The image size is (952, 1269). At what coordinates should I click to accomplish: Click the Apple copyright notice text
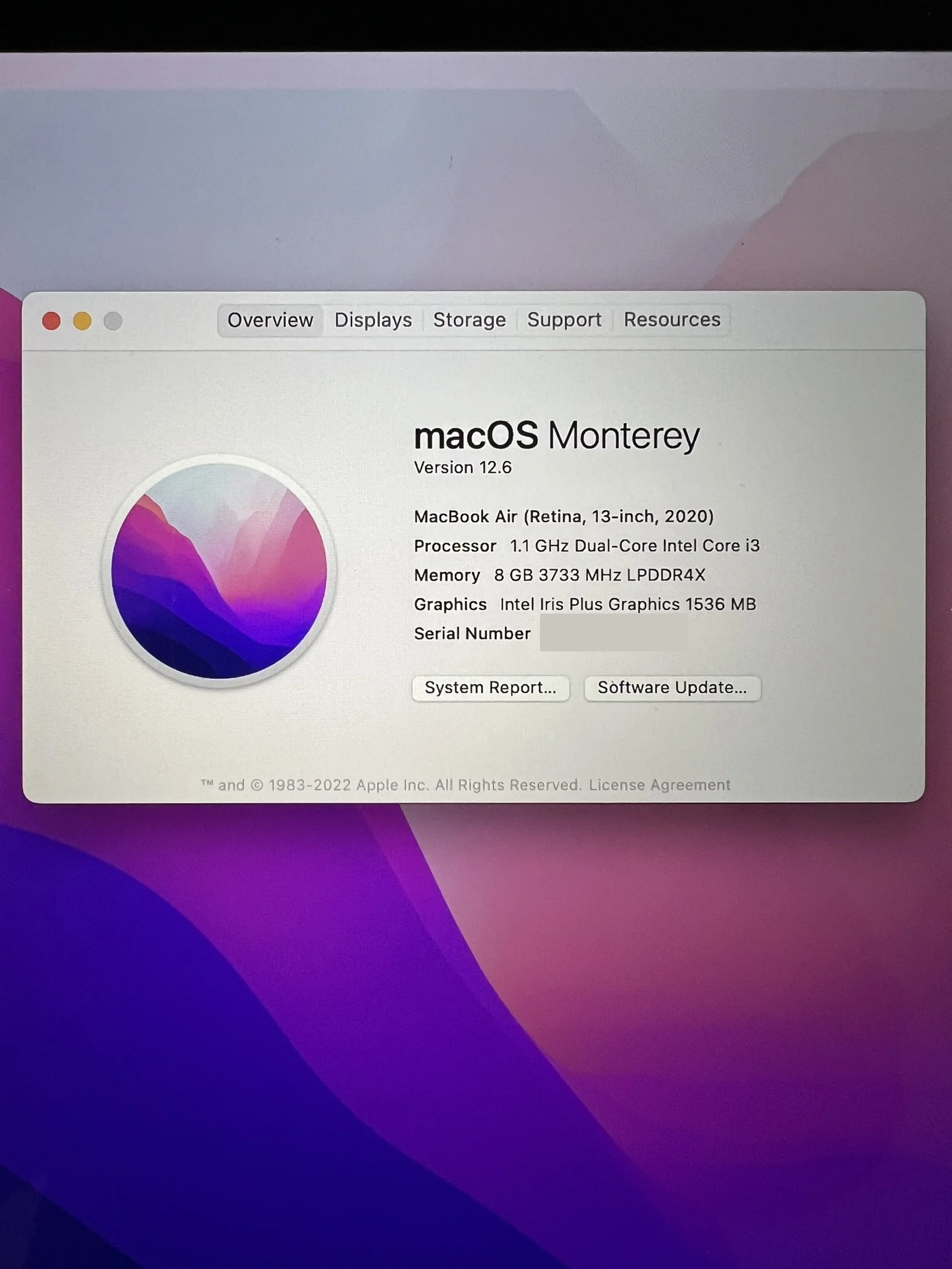pos(391,785)
